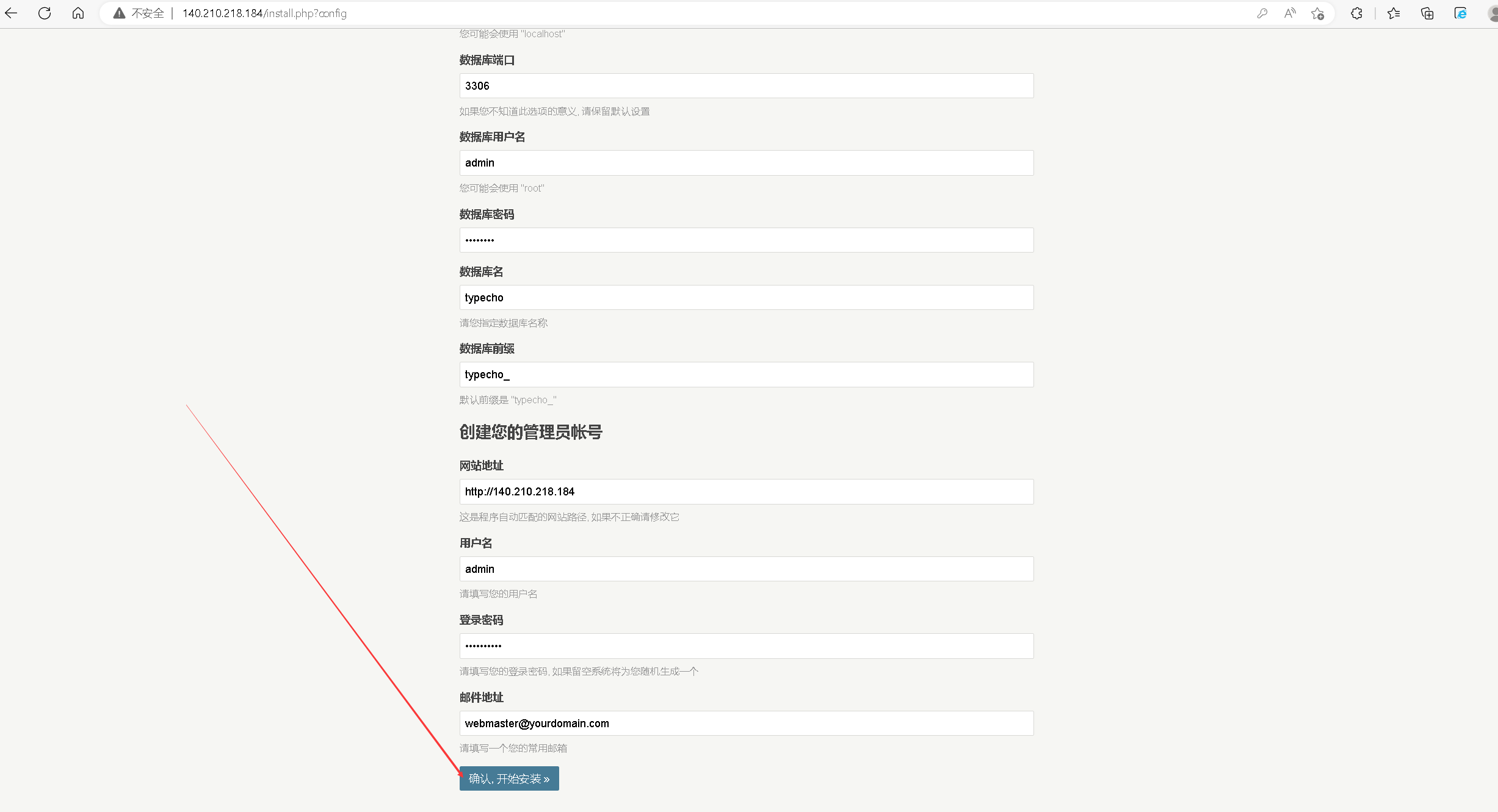
Task: Edit the 网站地址 URL field
Action: [746, 492]
